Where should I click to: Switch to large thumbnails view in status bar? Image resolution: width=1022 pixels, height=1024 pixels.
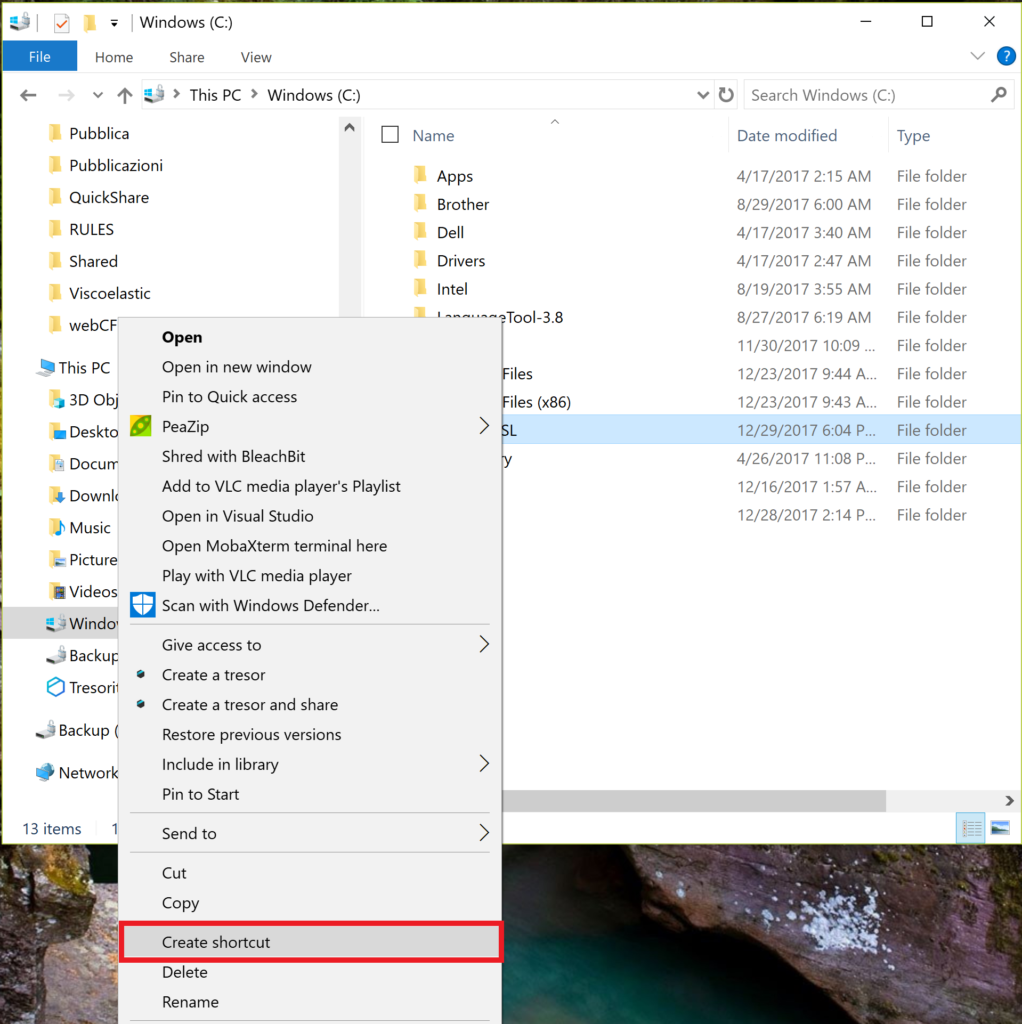[999, 828]
